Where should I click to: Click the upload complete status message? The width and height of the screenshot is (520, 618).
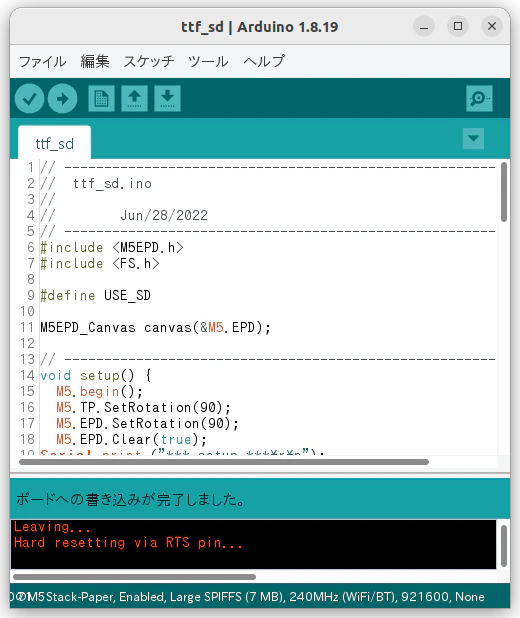click(130, 499)
